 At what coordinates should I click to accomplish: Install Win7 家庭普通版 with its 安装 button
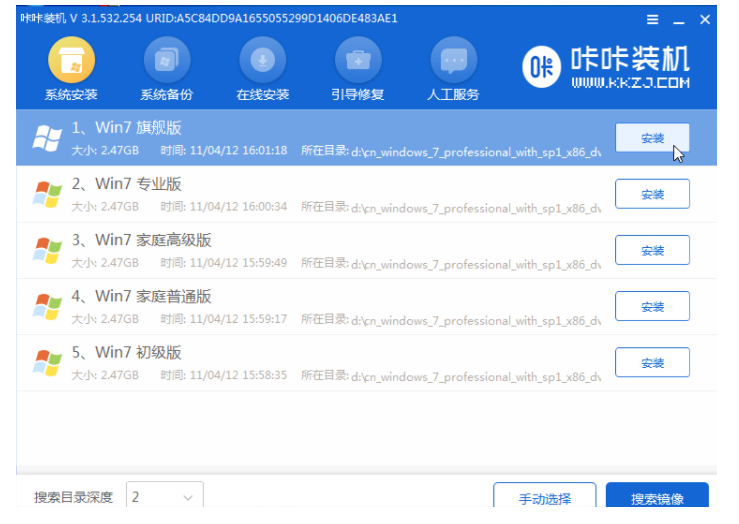click(652, 306)
